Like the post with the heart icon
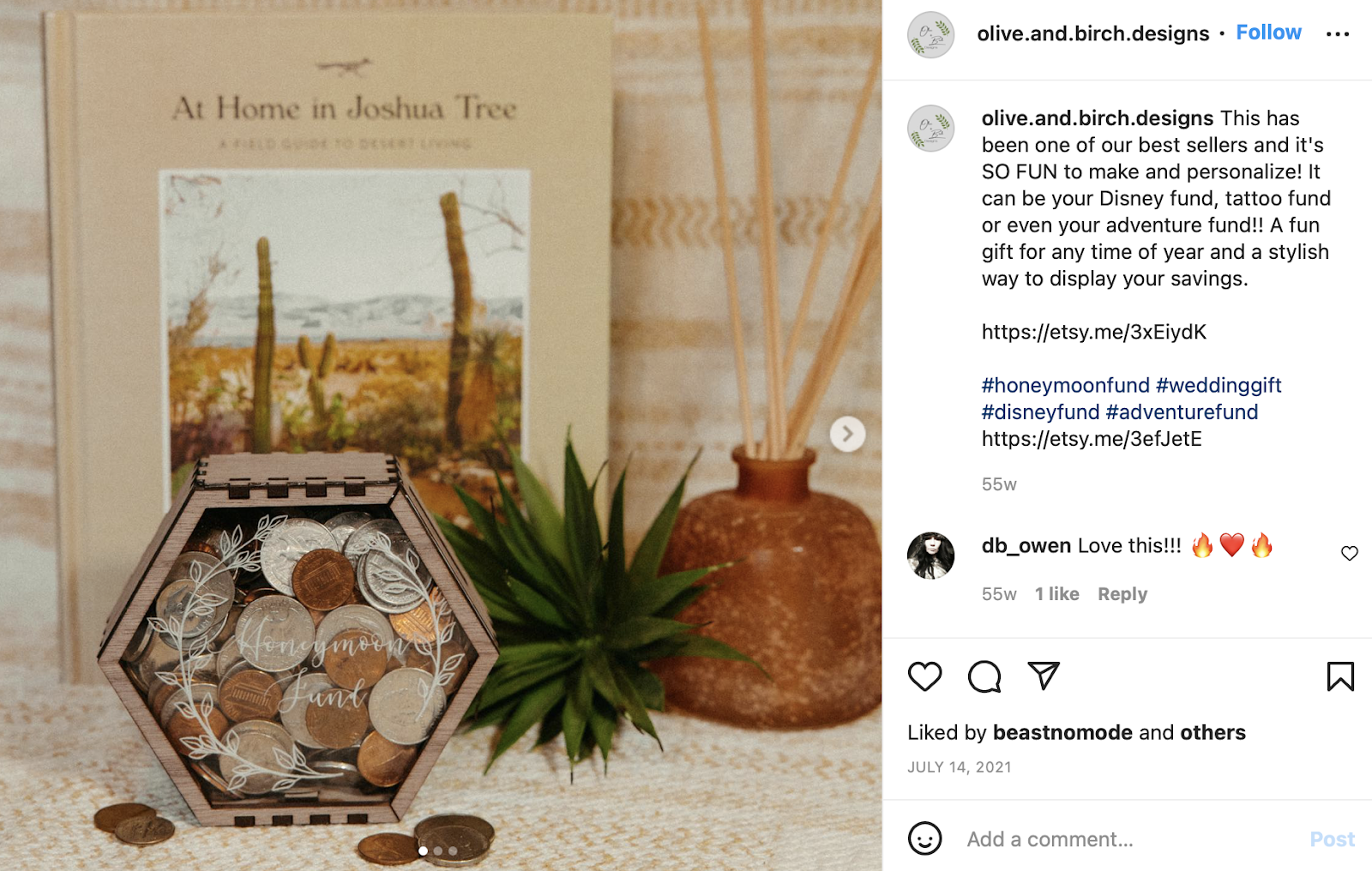The image size is (1372, 871). point(924,676)
